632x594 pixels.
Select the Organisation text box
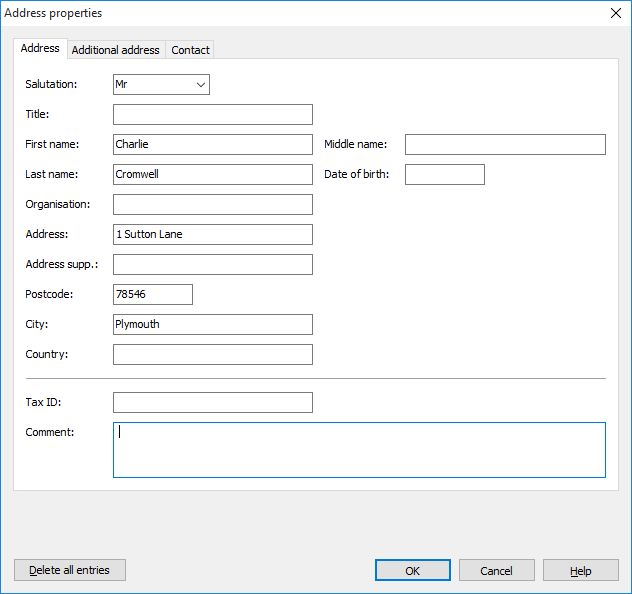pyautogui.click(x=212, y=204)
